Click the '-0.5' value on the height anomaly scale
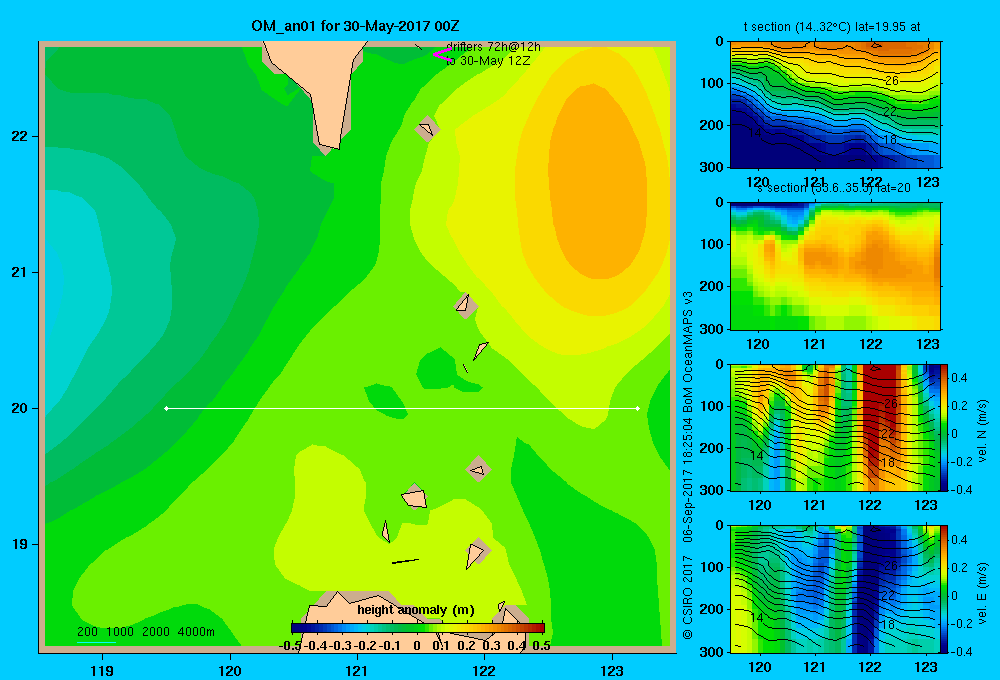The height and width of the screenshot is (680, 1000). pyautogui.click(x=290, y=646)
